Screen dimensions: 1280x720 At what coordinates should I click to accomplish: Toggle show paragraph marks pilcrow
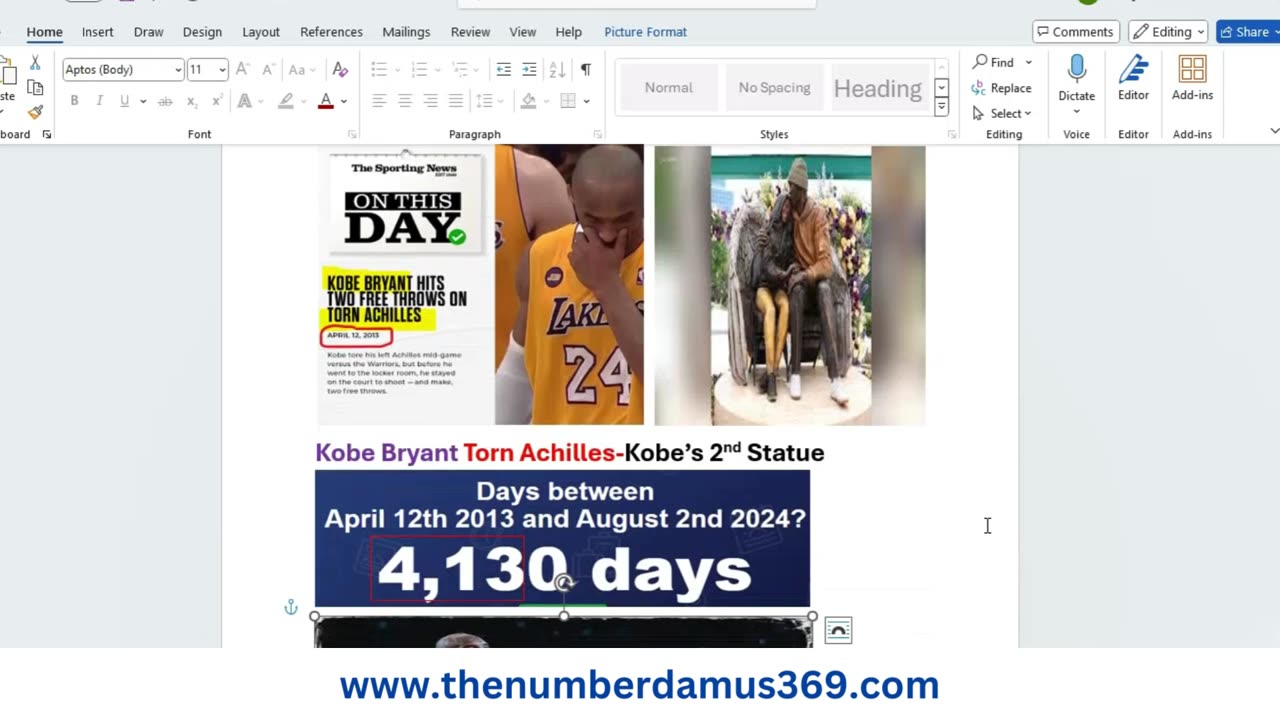586,70
